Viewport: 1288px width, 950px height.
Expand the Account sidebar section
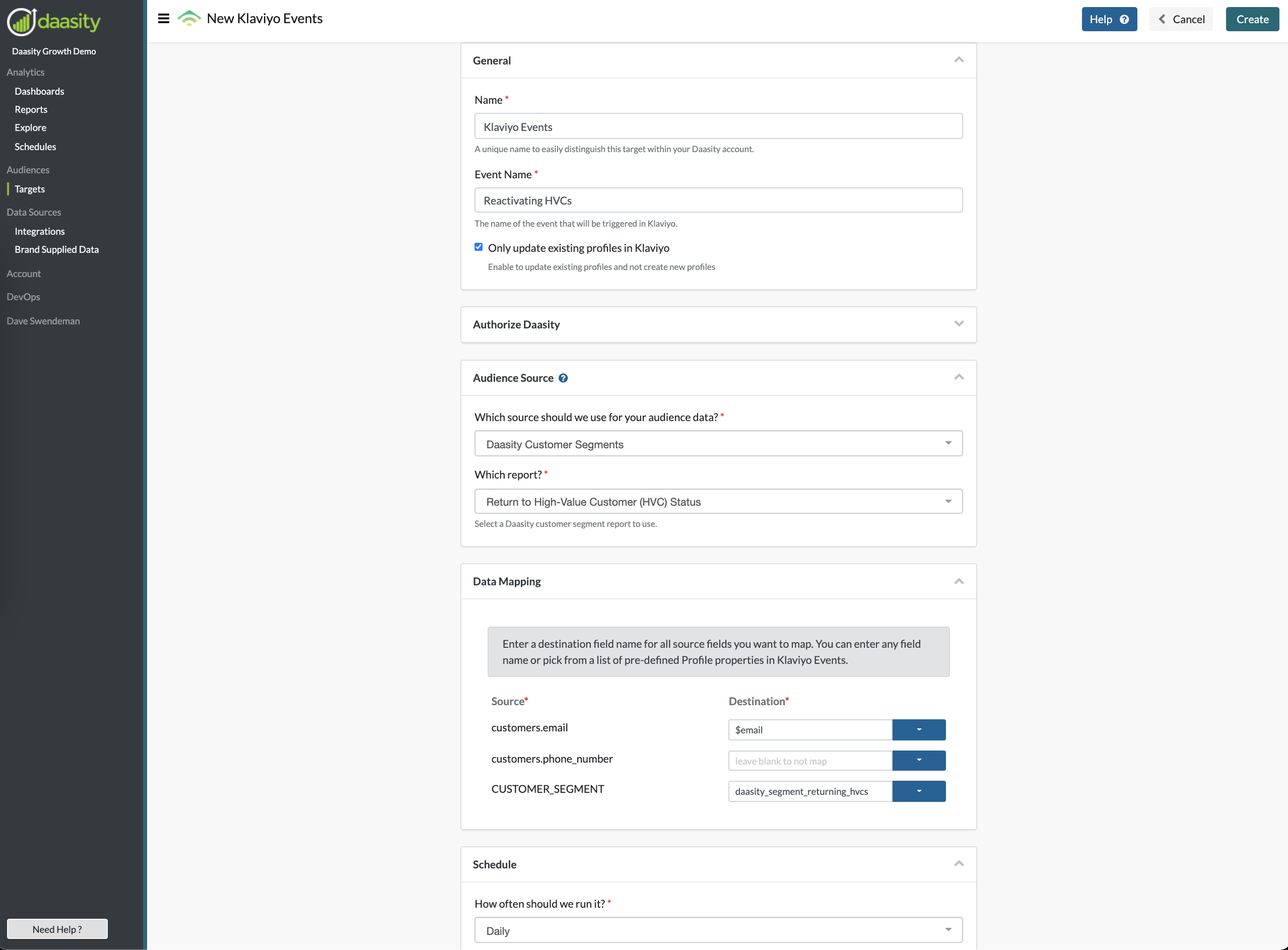coord(24,274)
